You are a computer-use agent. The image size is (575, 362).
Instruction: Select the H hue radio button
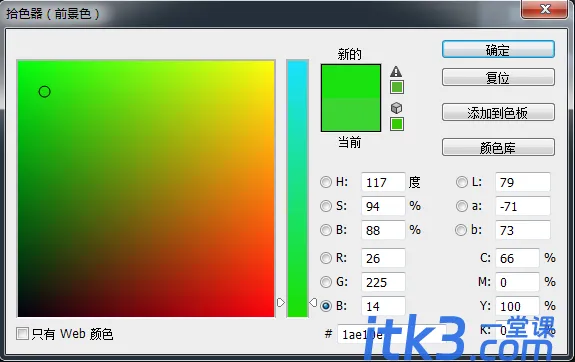[x=326, y=182]
